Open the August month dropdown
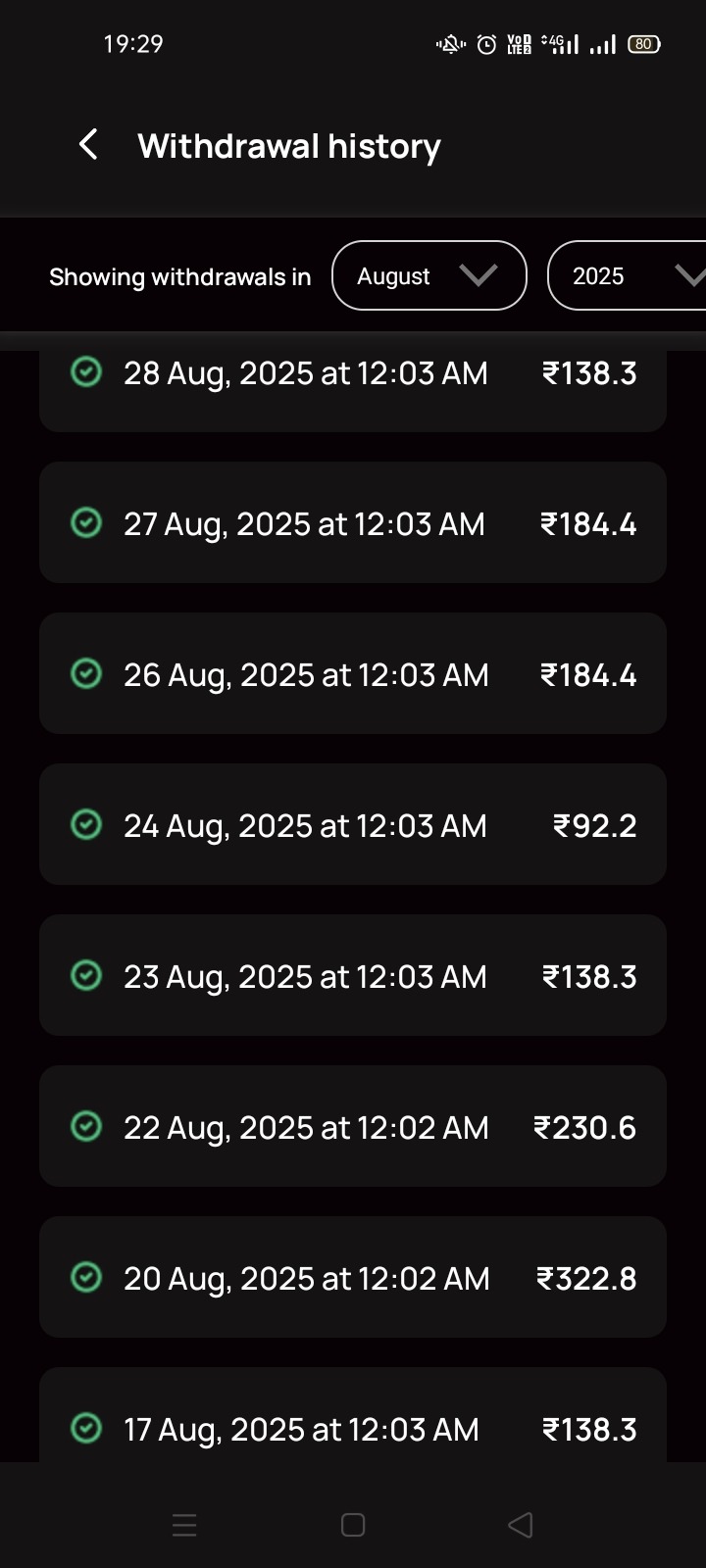Viewport: 706px width, 1568px height. pyautogui.click(x=429, y=276)
